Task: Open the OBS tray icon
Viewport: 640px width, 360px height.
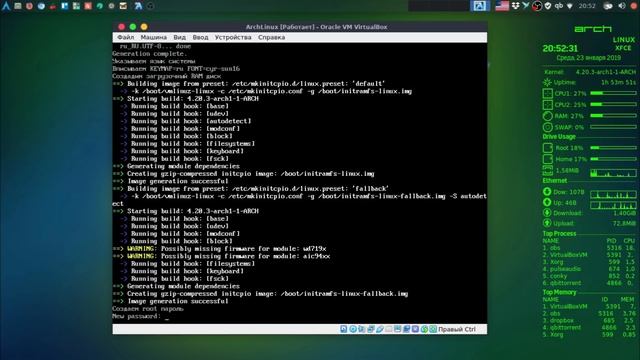Action: (x=537, y=6)
